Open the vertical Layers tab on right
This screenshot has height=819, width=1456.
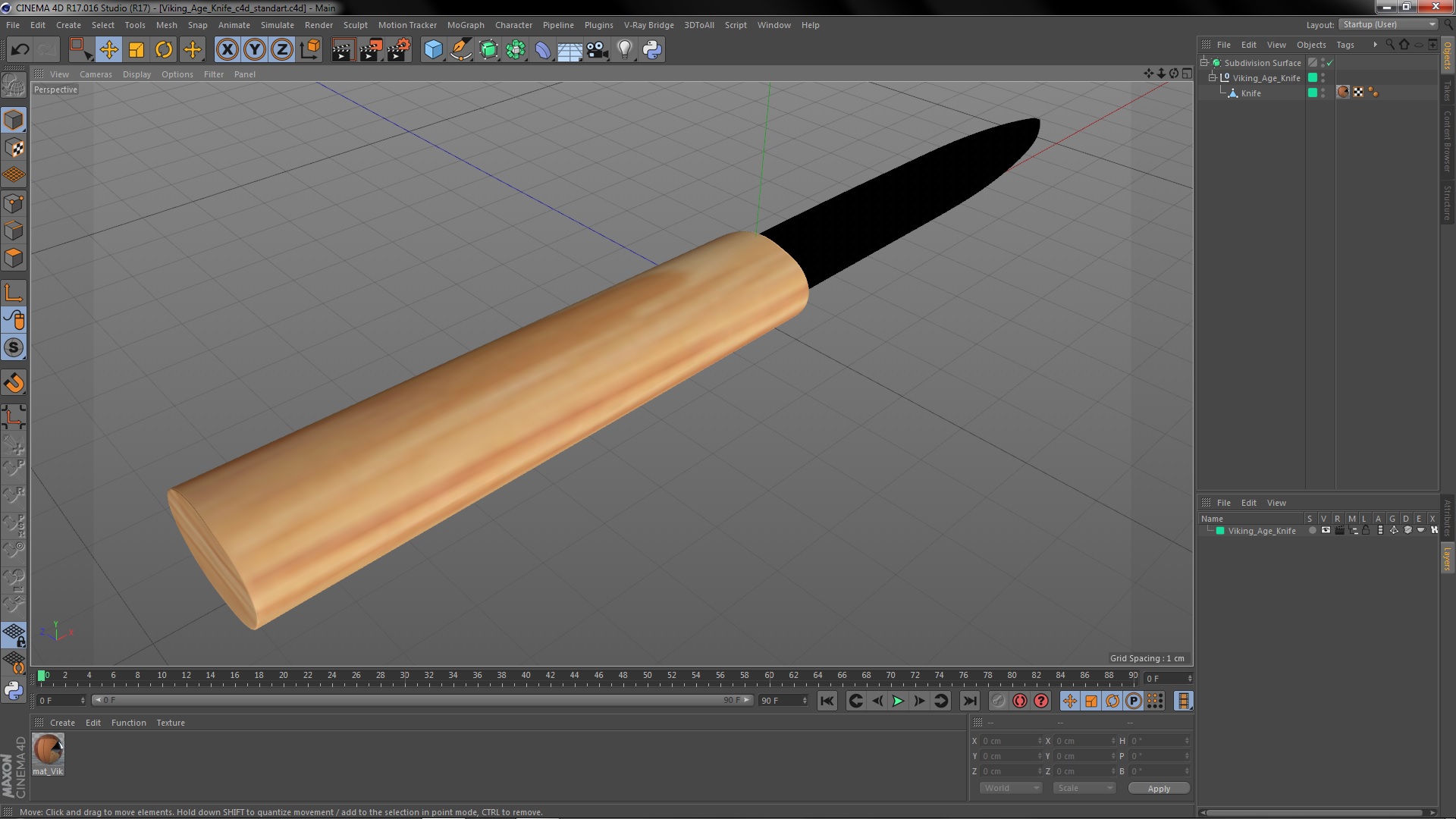point(1448,558)
